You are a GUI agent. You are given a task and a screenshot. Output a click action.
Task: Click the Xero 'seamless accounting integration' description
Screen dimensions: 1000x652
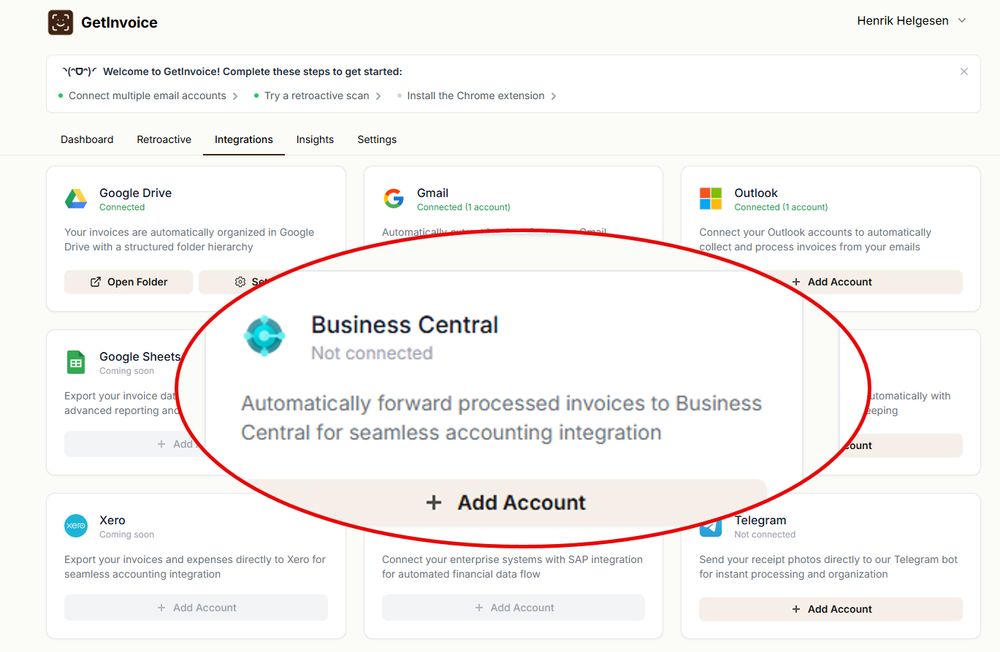coord(195,567)
